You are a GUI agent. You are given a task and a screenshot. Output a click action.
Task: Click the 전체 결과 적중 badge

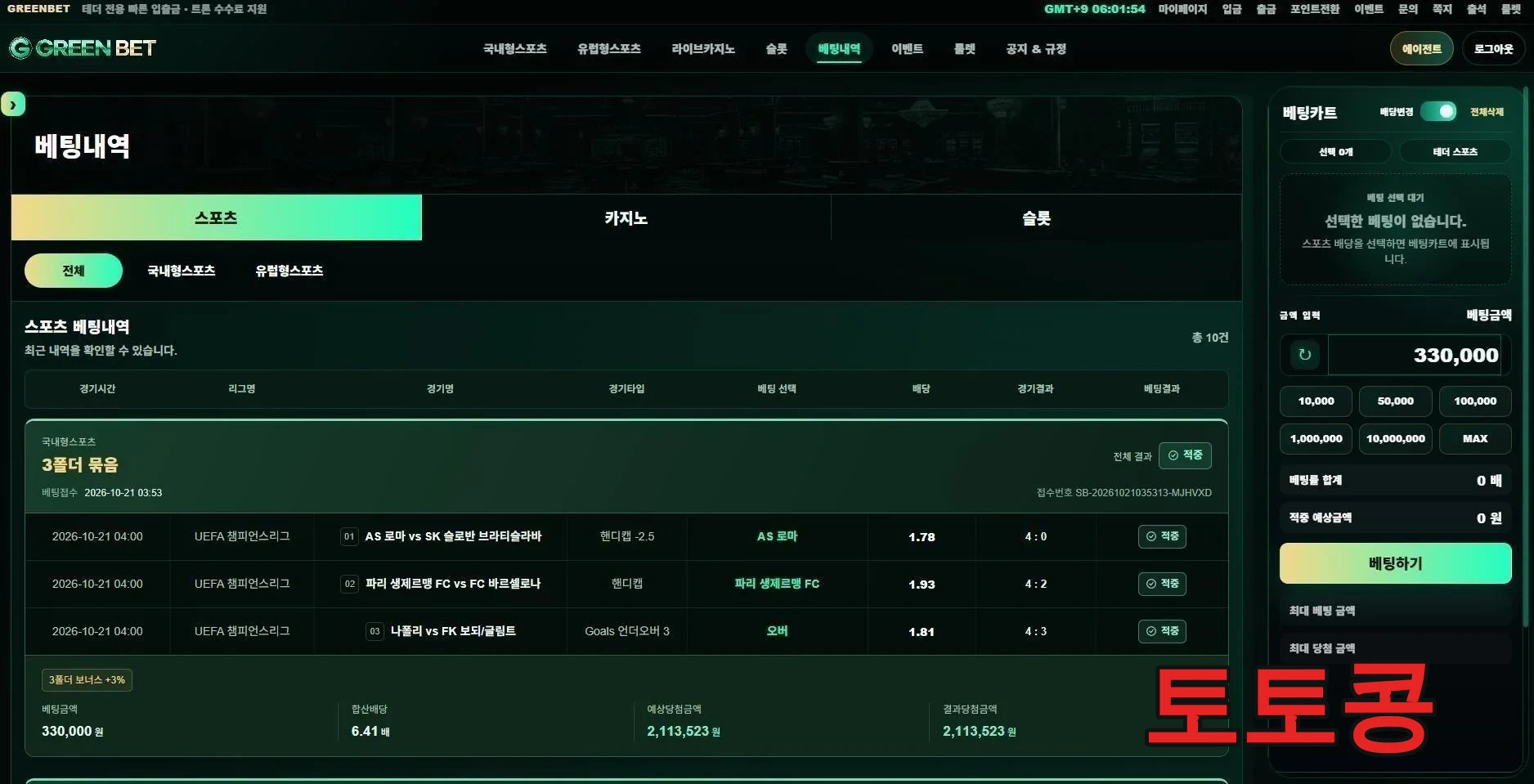pos(1185,455)
